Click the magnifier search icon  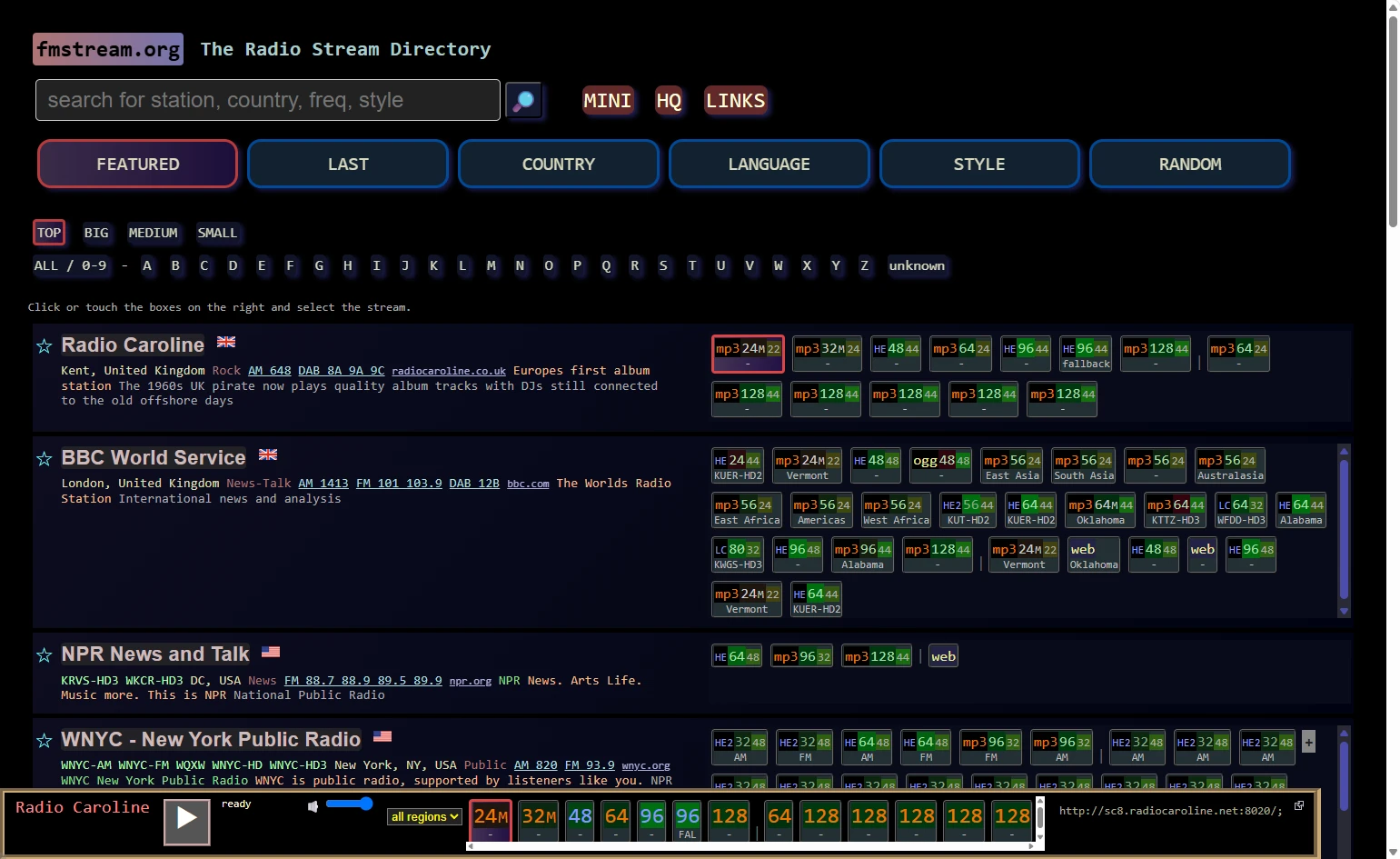coord(523,100)
